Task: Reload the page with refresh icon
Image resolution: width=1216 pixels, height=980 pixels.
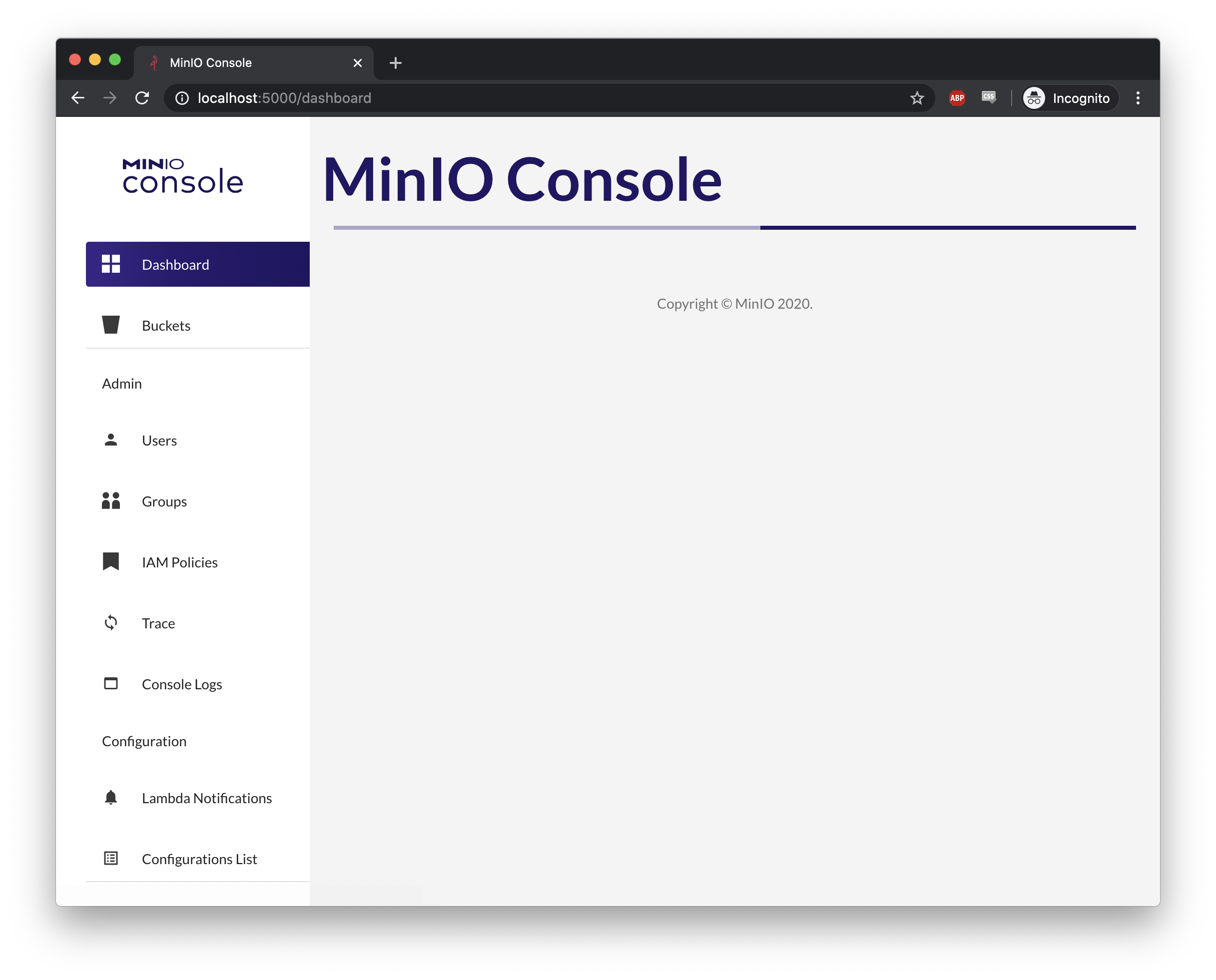Action: point(142,98)
